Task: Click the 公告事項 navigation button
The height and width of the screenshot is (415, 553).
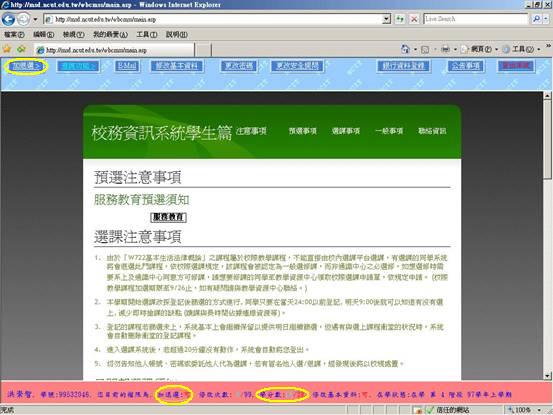Action: (x=466, y=66)
